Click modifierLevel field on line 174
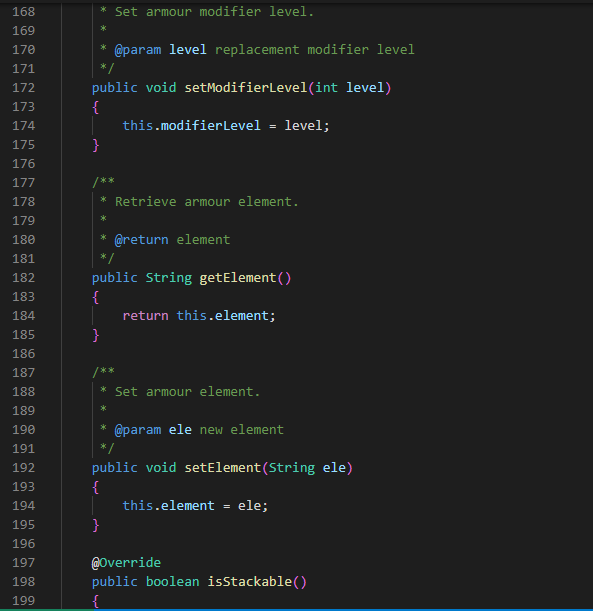The image size is (593, 611). click(x=211, y=126)
